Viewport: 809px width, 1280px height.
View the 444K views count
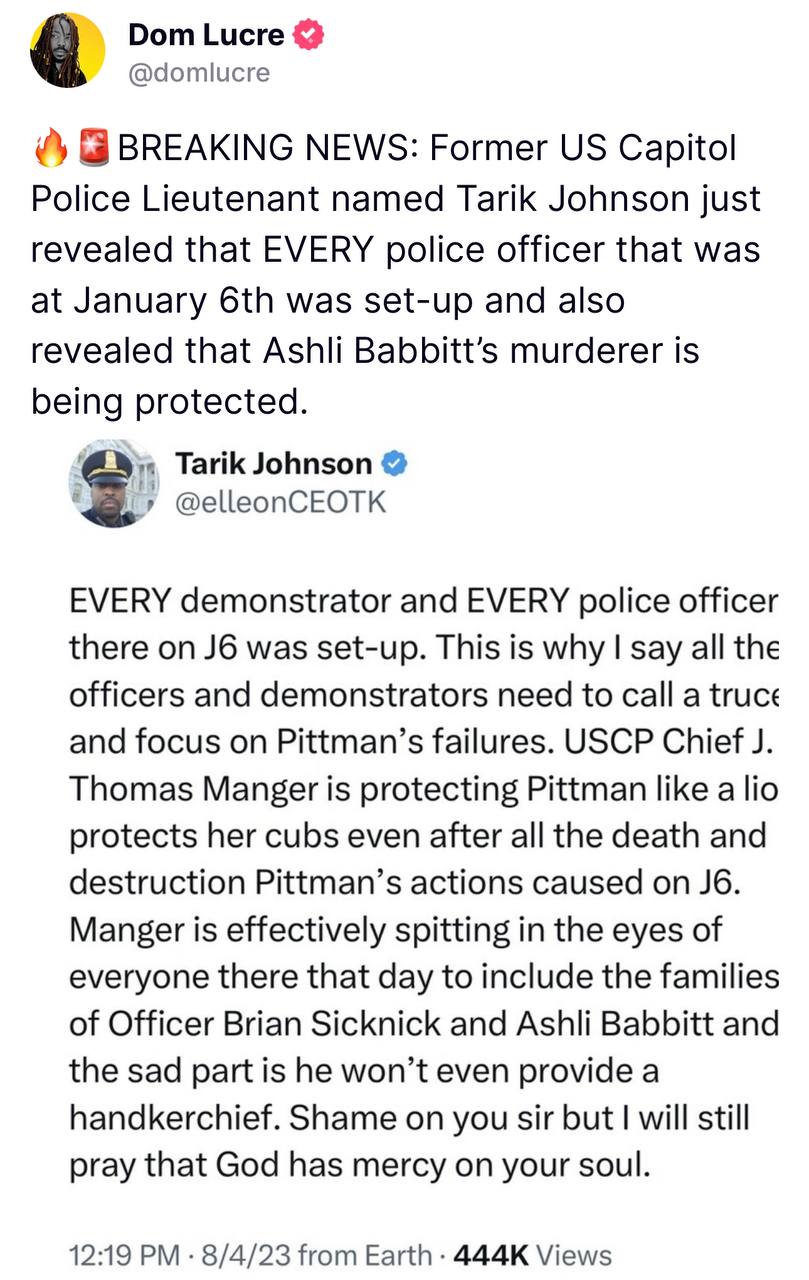point(492,1254)
